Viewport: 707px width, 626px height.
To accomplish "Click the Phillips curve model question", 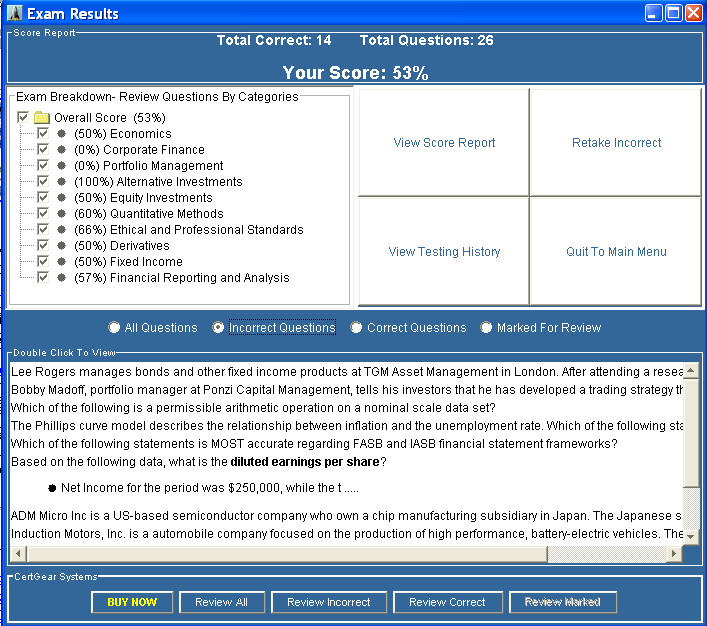I will [346, 426].
